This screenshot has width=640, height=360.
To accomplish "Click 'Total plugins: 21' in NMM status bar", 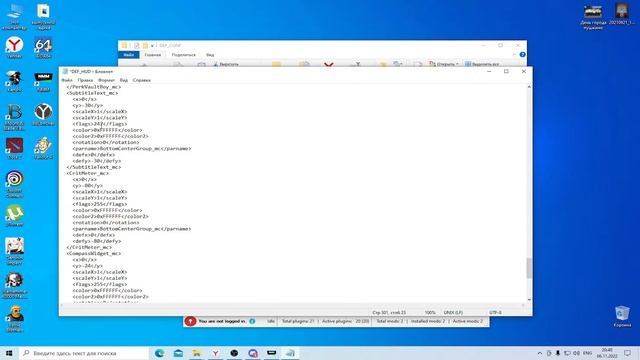I will tap(298, 322).
